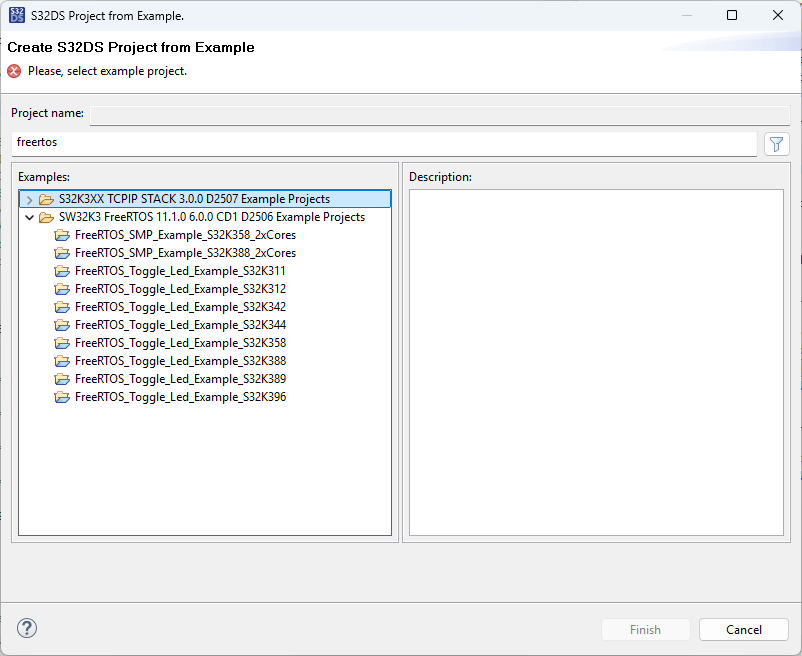Click the freertos search filter field

click(384, 144)
